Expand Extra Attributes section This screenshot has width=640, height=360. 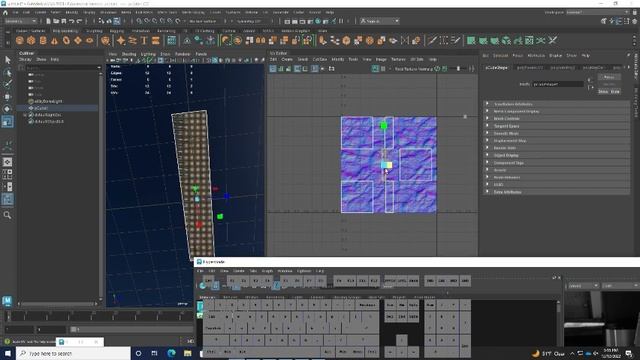pos(556,192)
